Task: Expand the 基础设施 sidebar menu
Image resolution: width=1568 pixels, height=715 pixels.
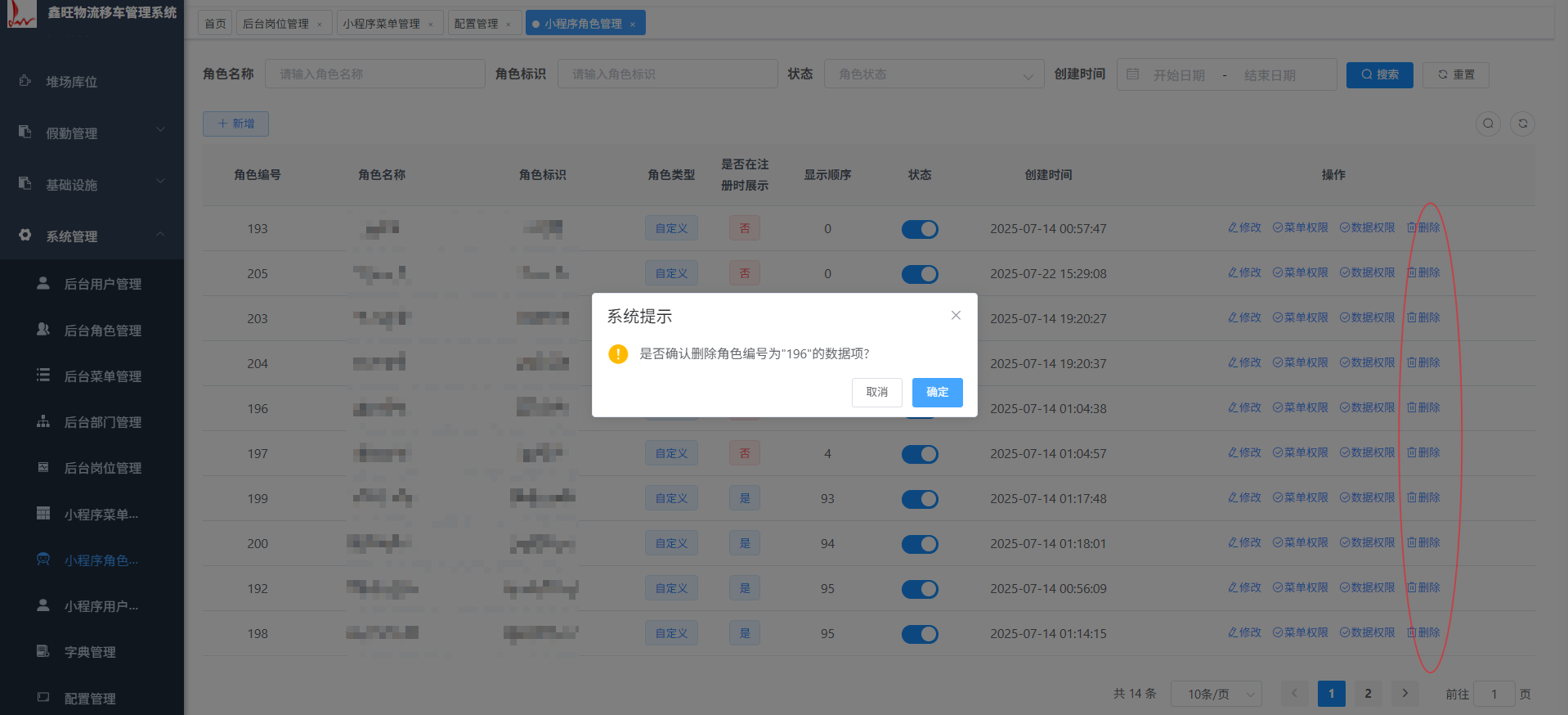Action: (x=92, y=184)
